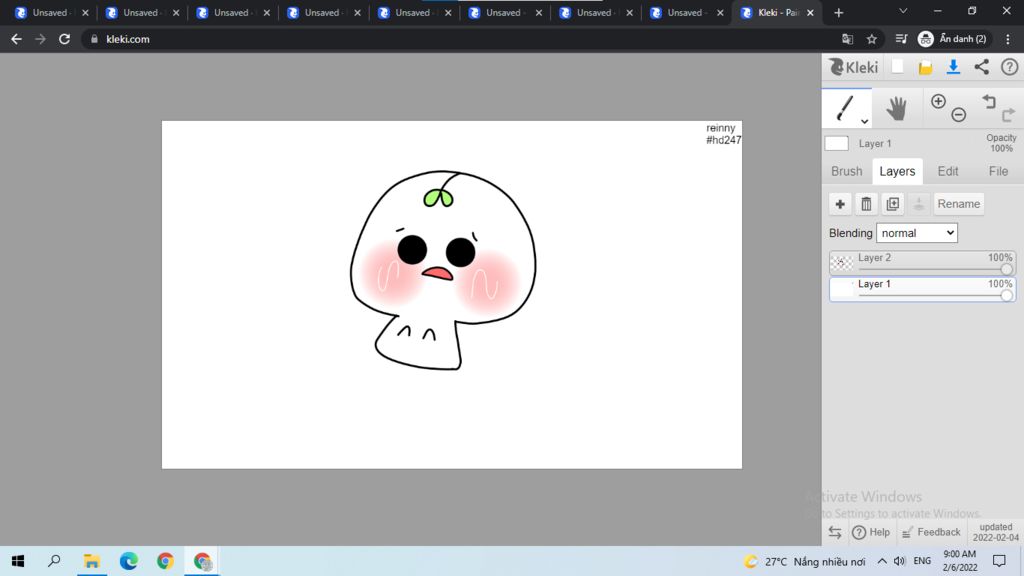Open the Blending mode dropdown

(916, 233)
